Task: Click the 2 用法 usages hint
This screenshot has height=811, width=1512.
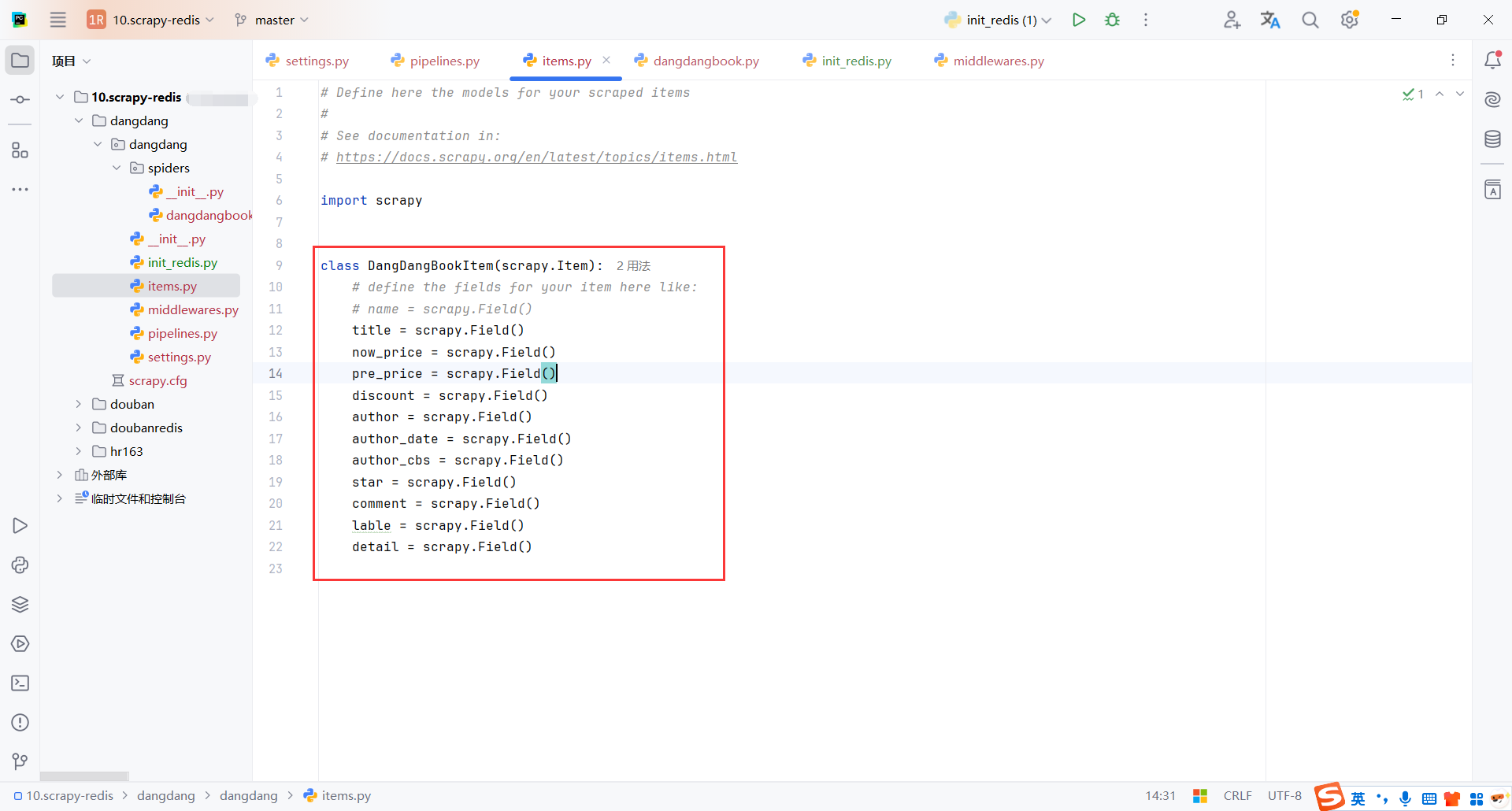Action: [633, 266]
